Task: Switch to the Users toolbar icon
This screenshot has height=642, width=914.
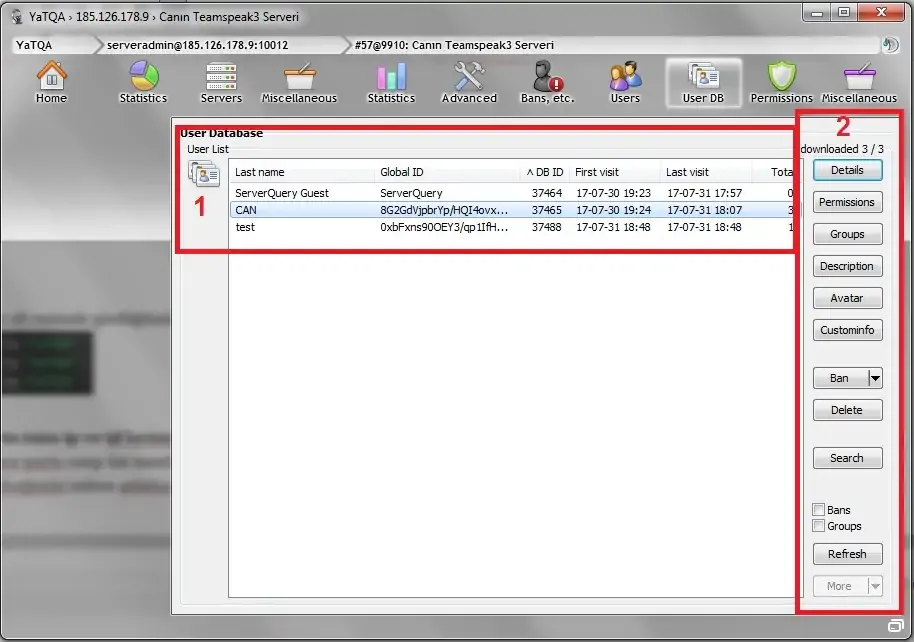Action: tap(625, 82)
